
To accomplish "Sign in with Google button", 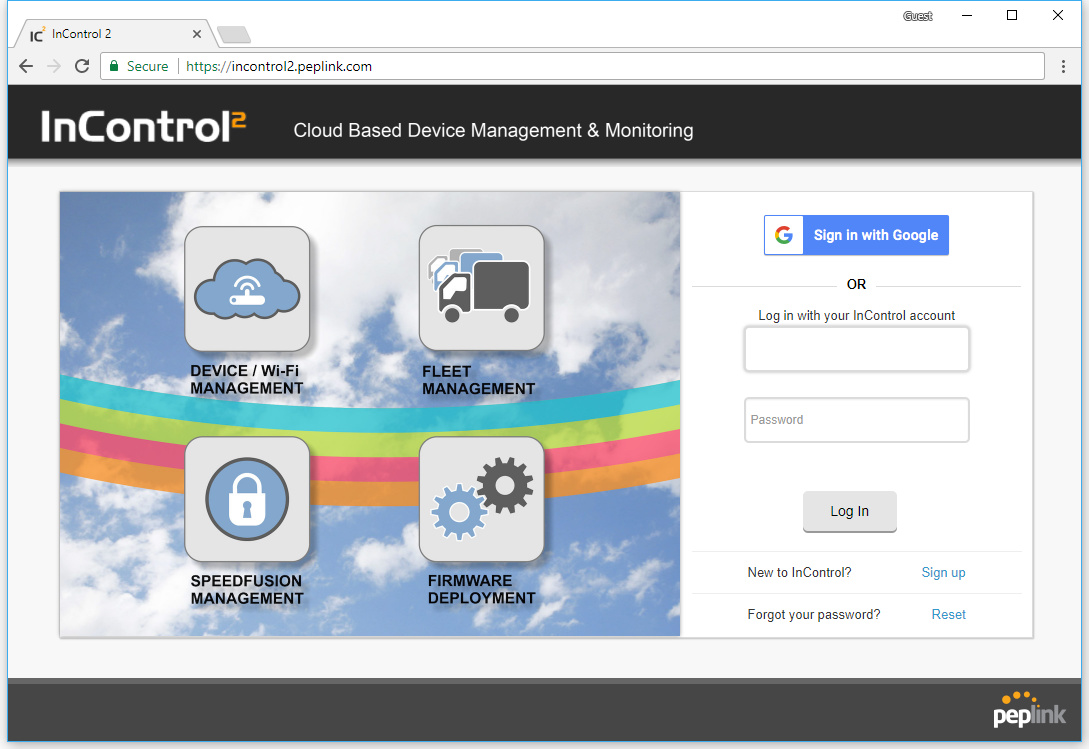I will point(856,235).
